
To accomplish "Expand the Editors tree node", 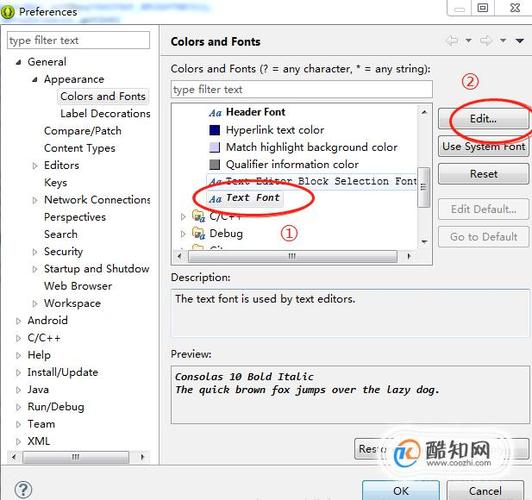I will coord(35,166).
